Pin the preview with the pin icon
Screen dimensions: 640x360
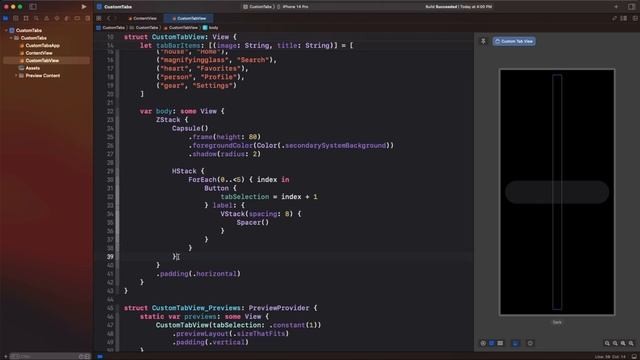(483, 41)
